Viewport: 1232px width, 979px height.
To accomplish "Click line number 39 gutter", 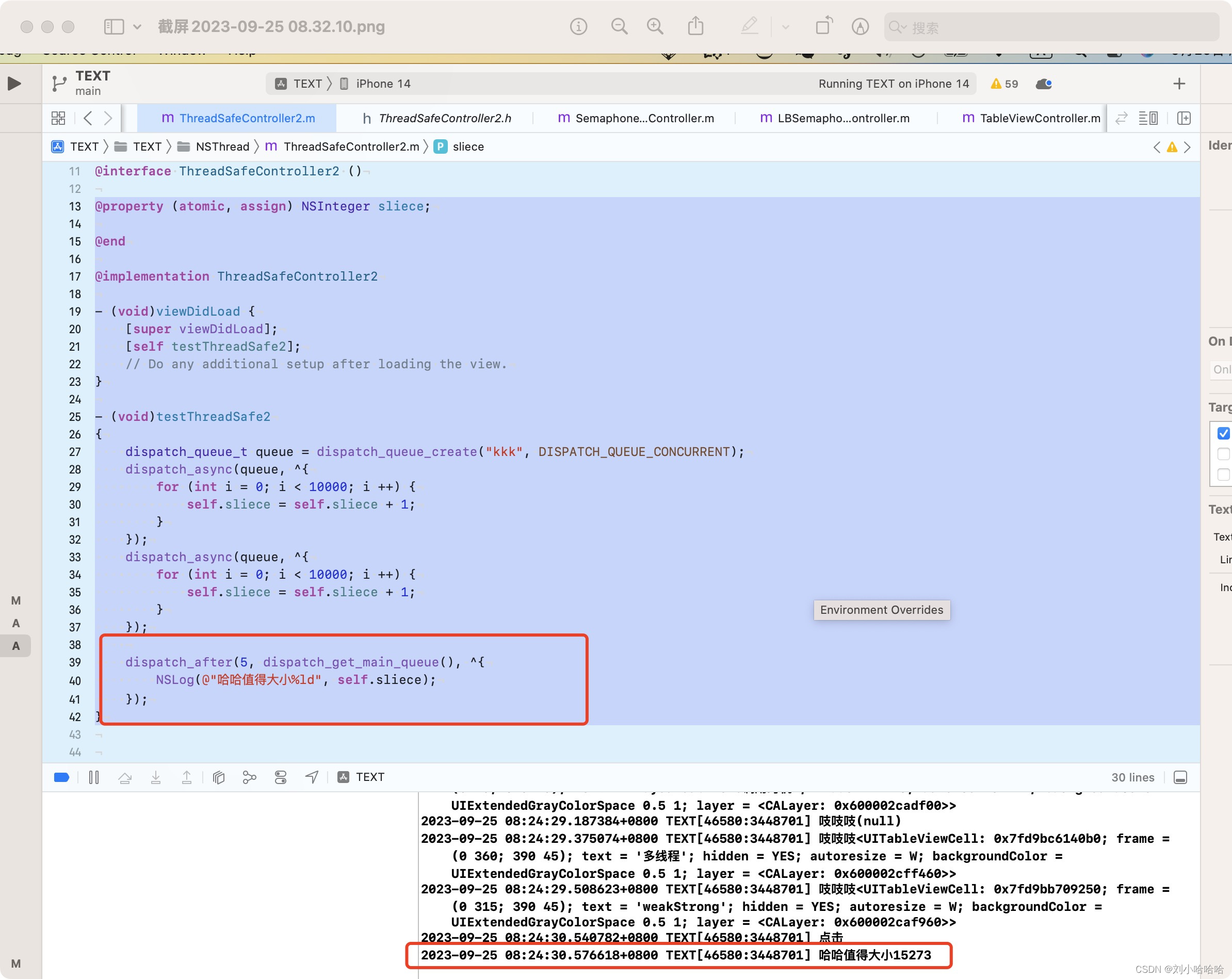I will tap(75, 663).
